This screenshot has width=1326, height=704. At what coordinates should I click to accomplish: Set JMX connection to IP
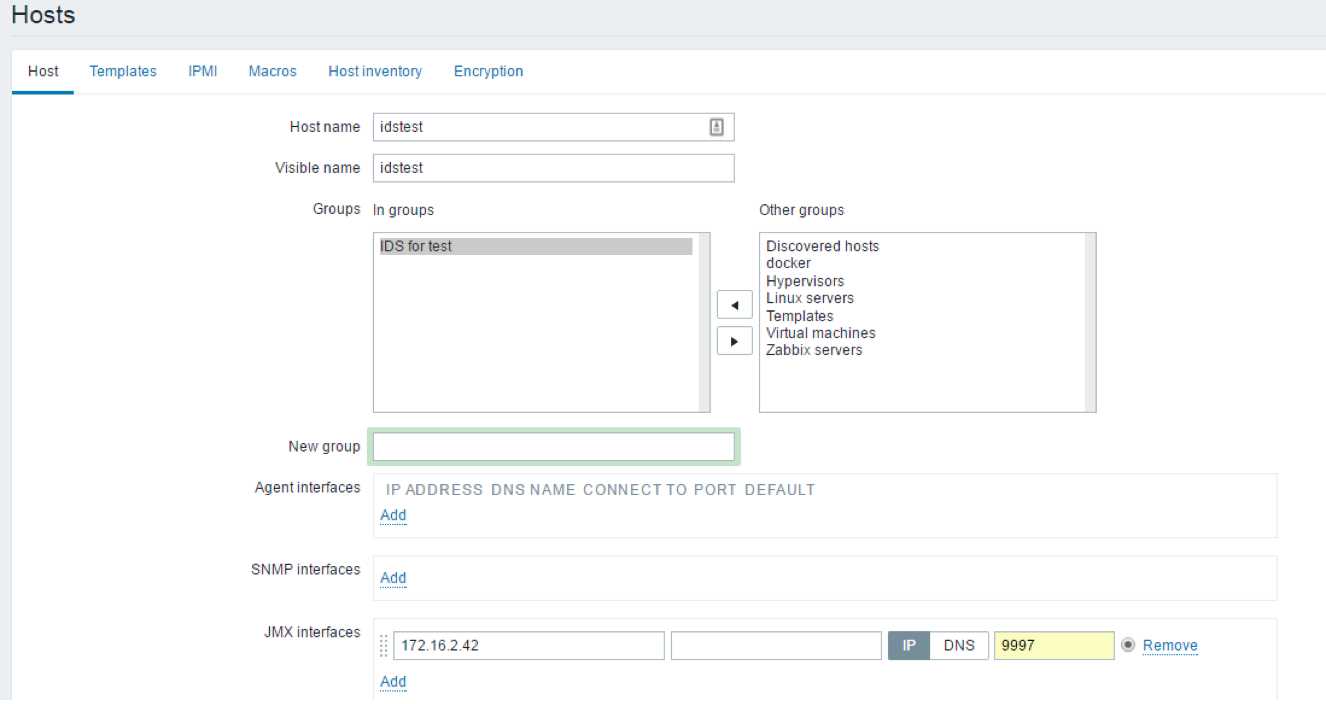pyautogui.click(x=909, y=646)
